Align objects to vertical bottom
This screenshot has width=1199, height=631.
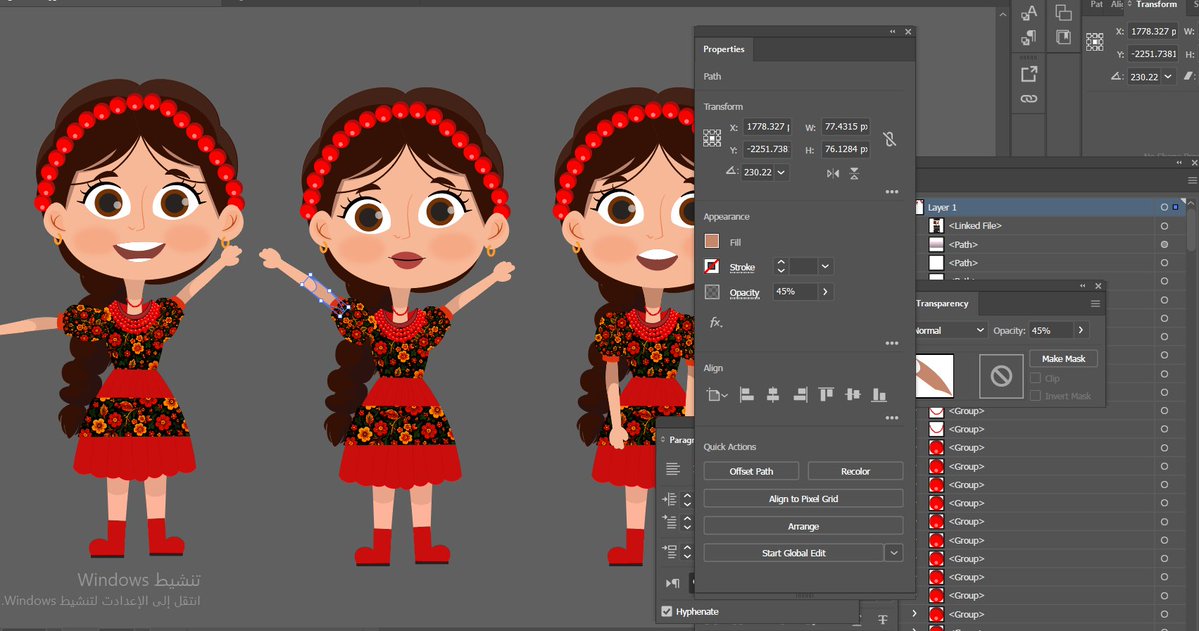pyautogui.click(x=879, y=395)
